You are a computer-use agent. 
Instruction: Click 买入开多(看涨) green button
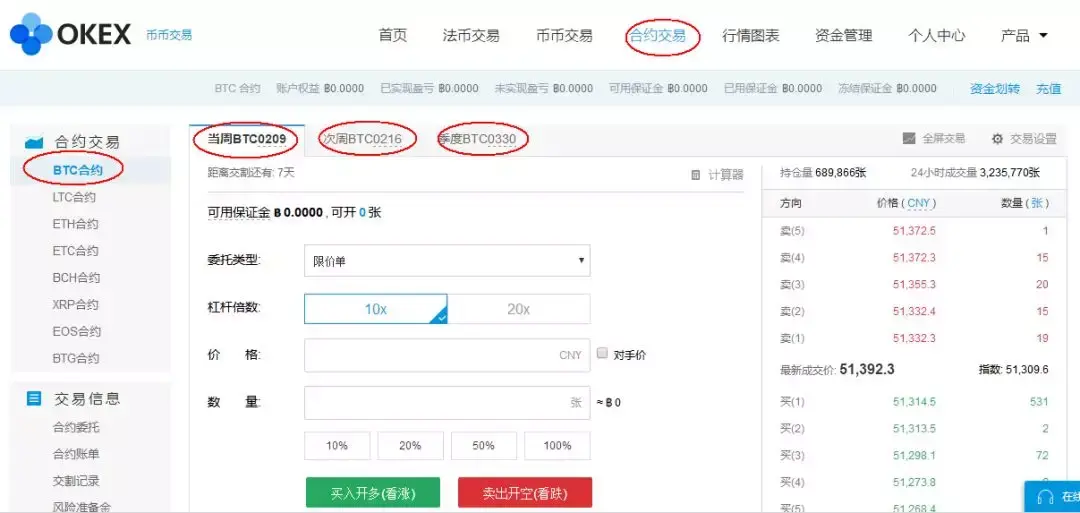pos(373,494)
